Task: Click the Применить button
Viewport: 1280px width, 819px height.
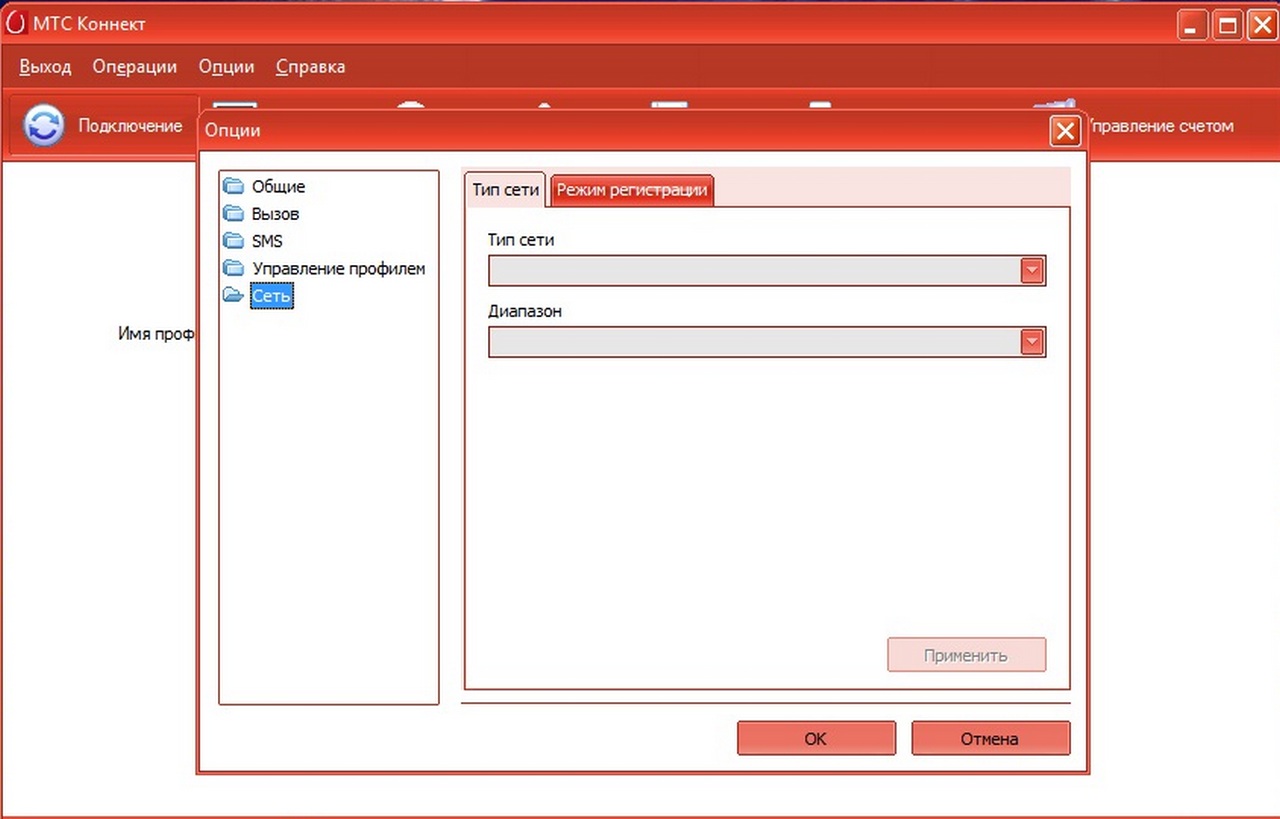Action: pos(966,656)
